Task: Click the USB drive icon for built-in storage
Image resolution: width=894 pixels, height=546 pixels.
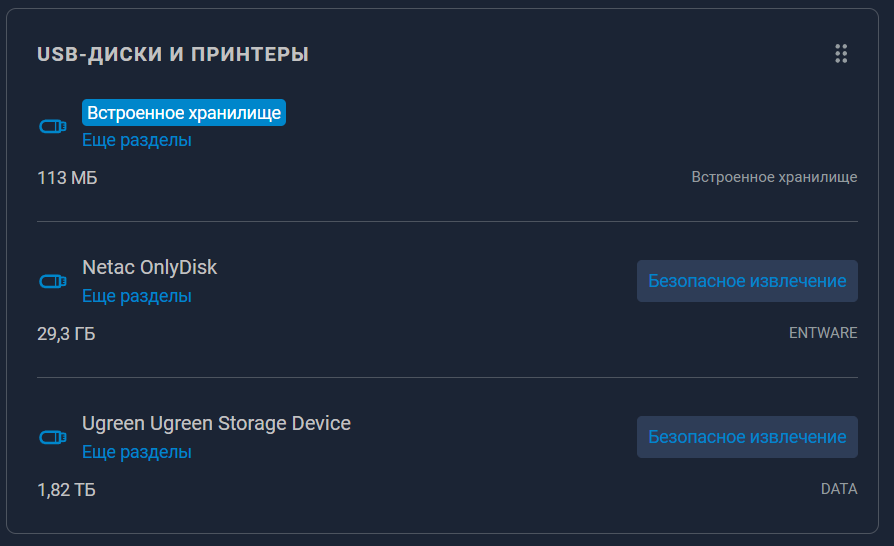Action: coord(53,126)
